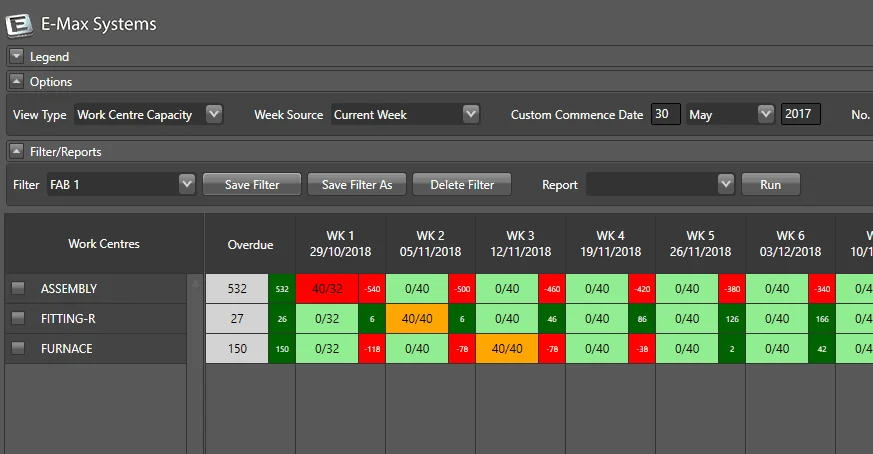Click the orange 40/40 FITTING-R WK 2 cell
The width and height of the screenshot is (873, 454).
(x=417, y=319)
